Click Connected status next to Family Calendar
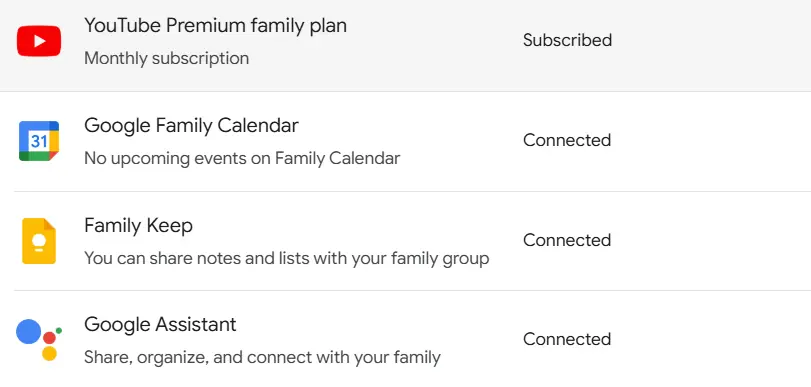Viewport: 811px width, 387px height. [567, 140]
